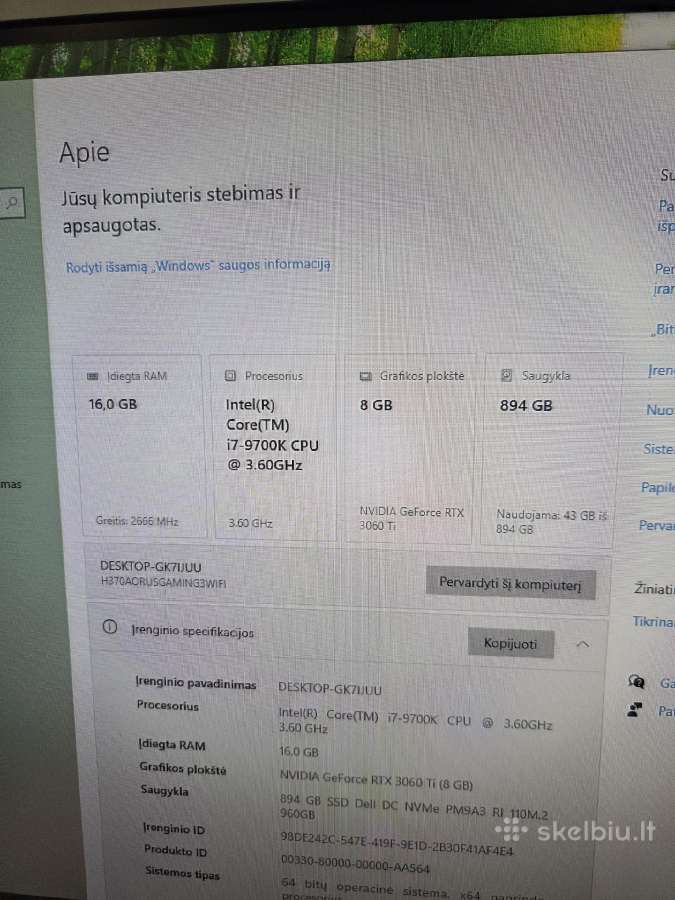Click the Įdiegta RAM card icon

(92, 376)
